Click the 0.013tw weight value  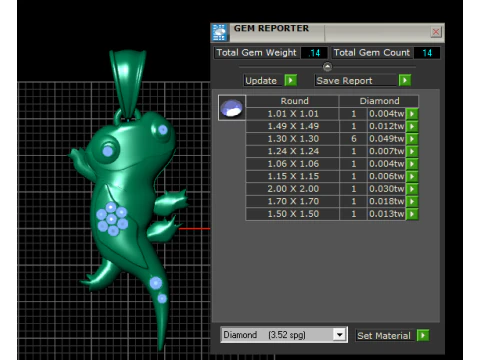[387, 214]
